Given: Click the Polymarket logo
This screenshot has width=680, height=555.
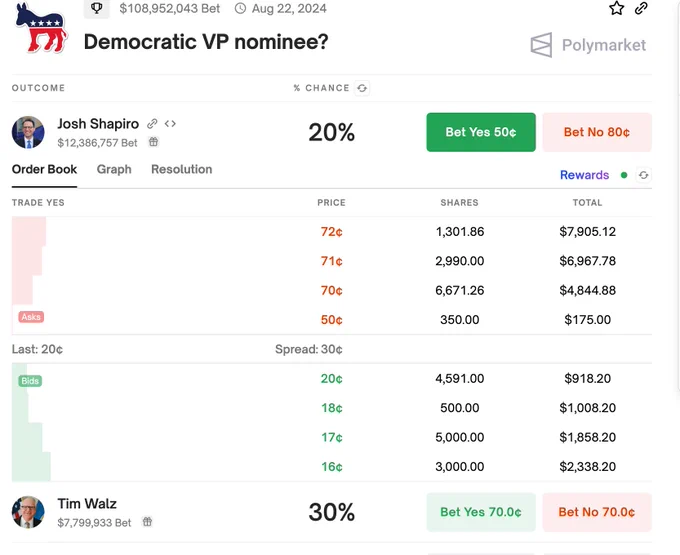Looking at the screenshot, I should pos(588,45).
